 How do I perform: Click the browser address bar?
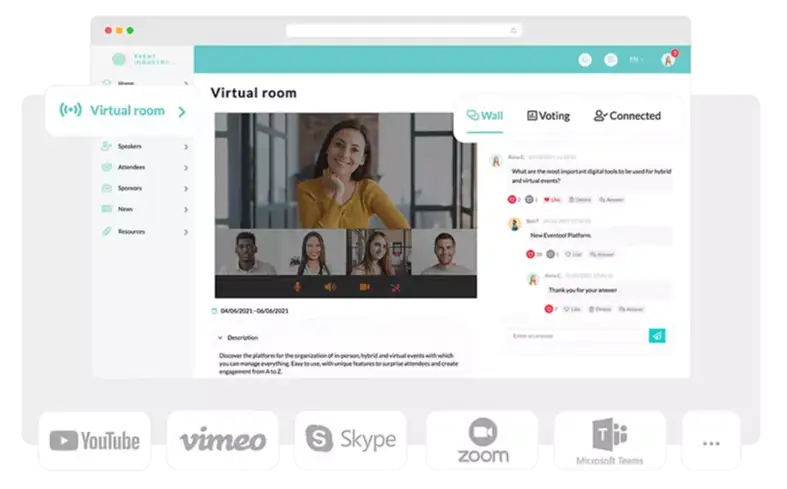coord(404,31)
